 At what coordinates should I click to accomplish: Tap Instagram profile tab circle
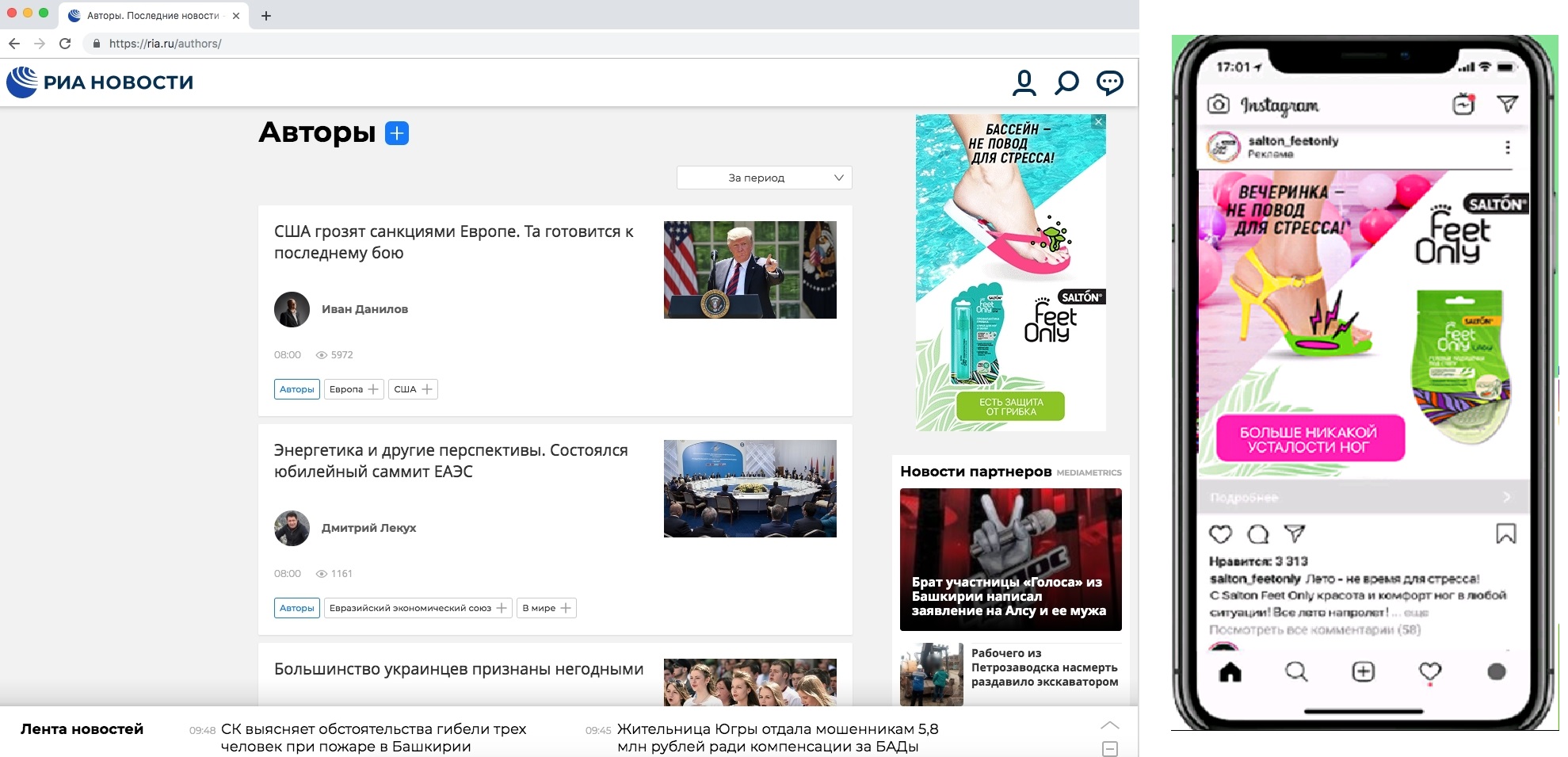pyautogui.click(x=1497, y=672)
